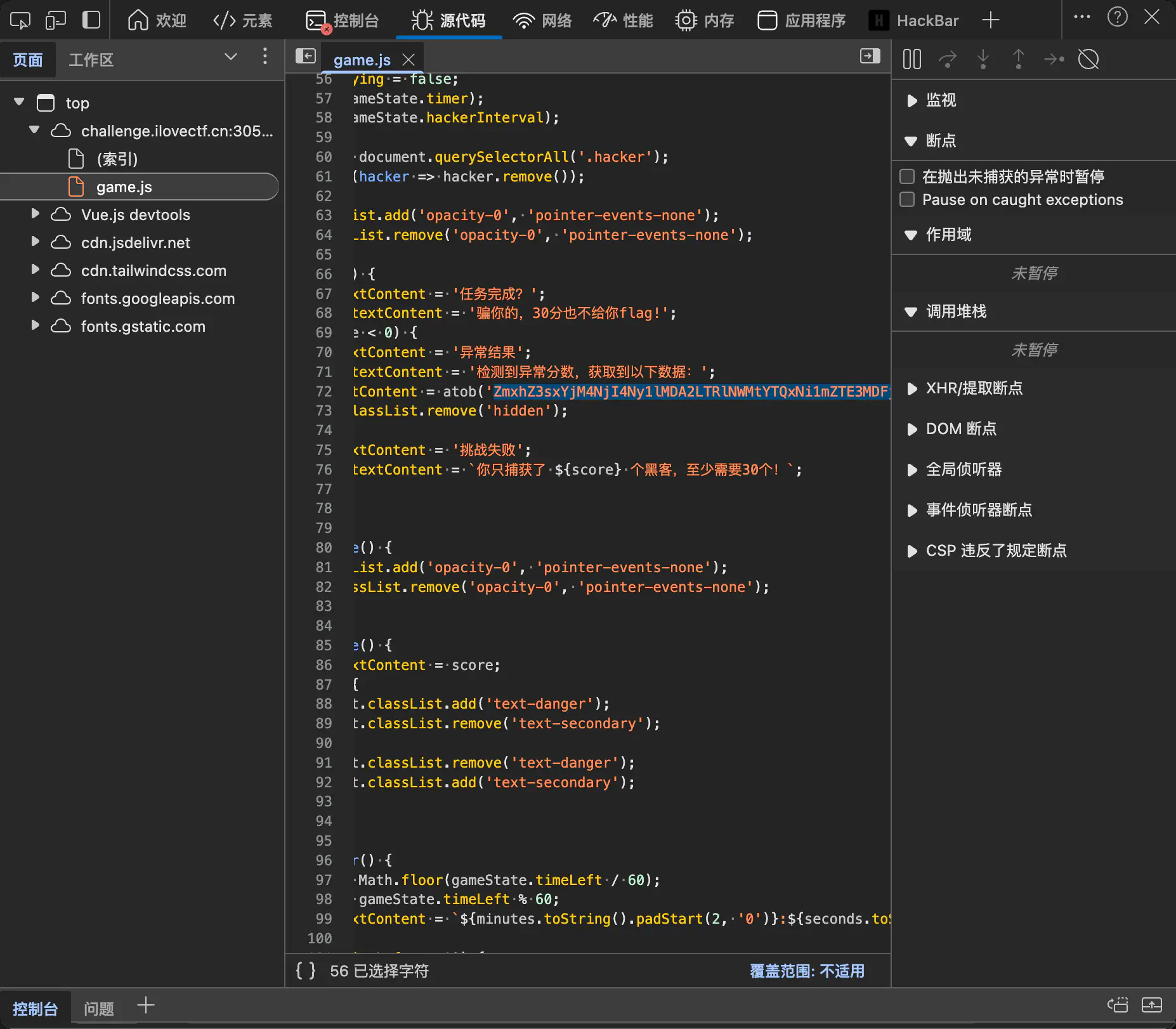Open the 工作区 workspace tab

point(91,60)
